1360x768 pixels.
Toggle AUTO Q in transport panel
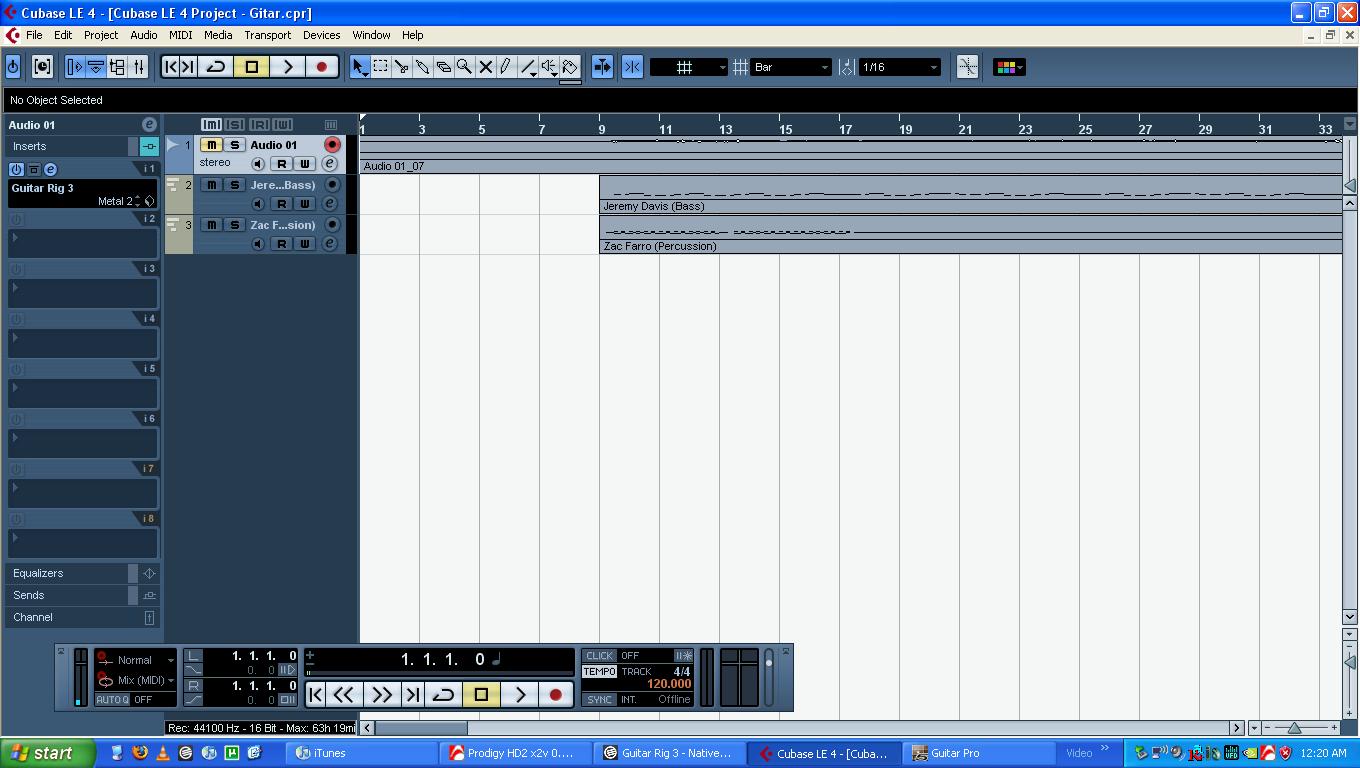click(112, 700)
